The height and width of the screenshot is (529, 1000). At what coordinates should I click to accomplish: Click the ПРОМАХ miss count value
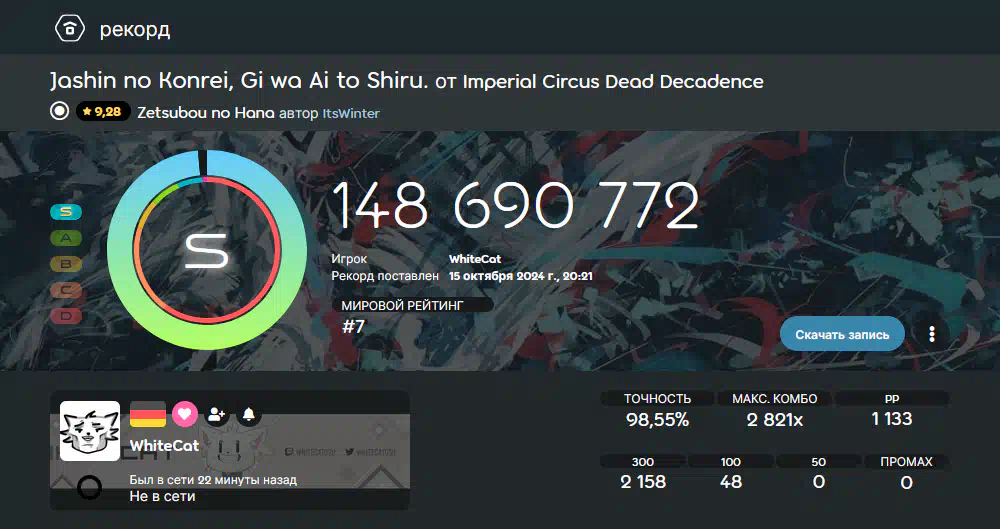click(906, 482)
